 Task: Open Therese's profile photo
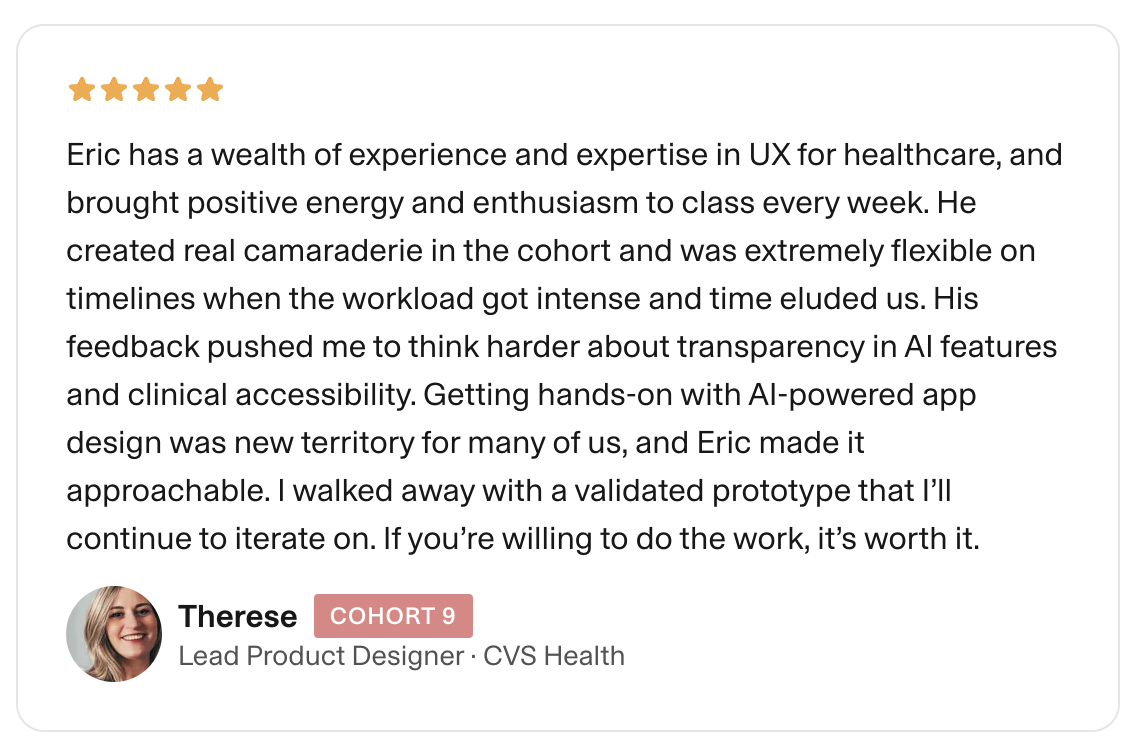[114, 634]
